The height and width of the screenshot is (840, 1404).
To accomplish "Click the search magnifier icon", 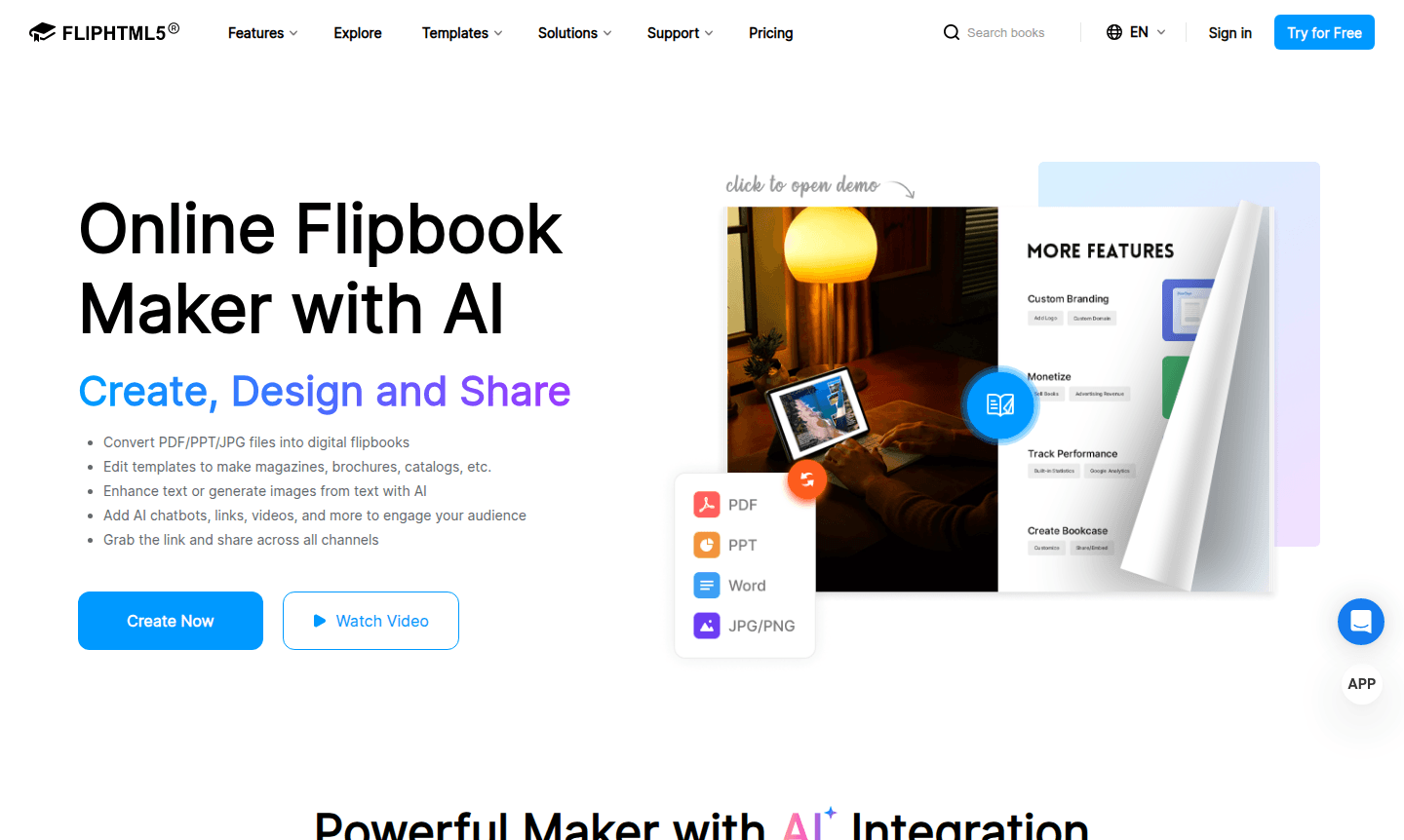I will tap(952, 32).
